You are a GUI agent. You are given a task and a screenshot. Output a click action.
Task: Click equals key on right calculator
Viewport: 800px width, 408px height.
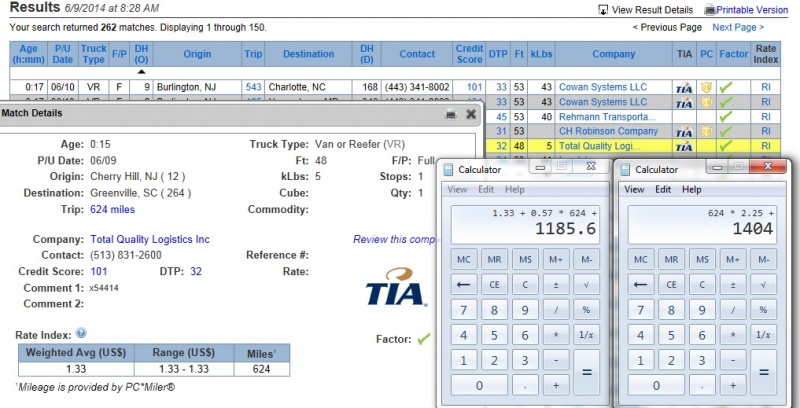pos(763,372)
